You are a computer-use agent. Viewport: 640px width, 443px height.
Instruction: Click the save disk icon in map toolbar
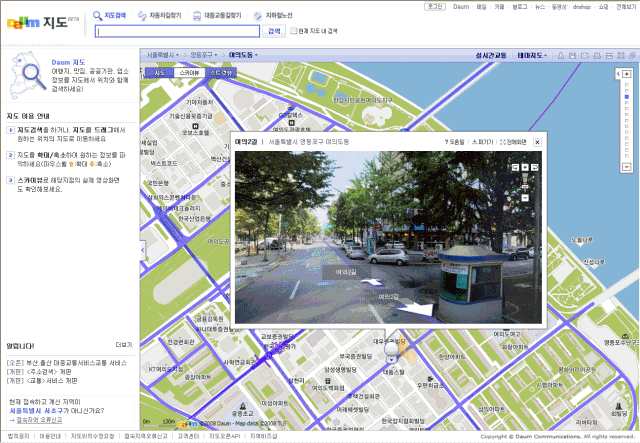[x=573, y=56]
